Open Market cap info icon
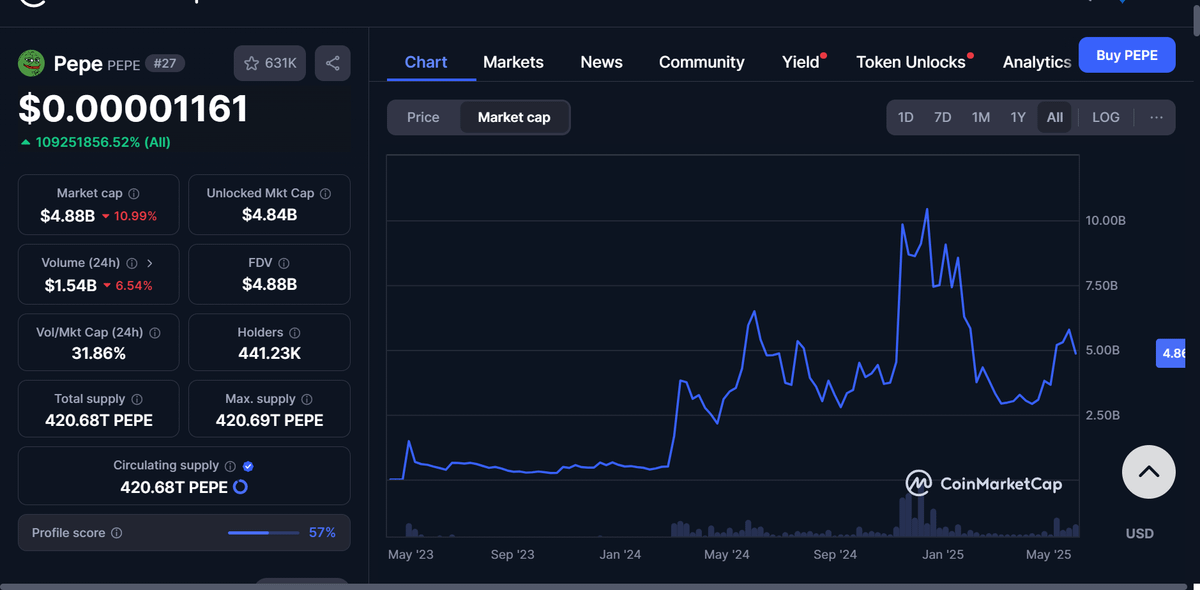 click(134, 193)
